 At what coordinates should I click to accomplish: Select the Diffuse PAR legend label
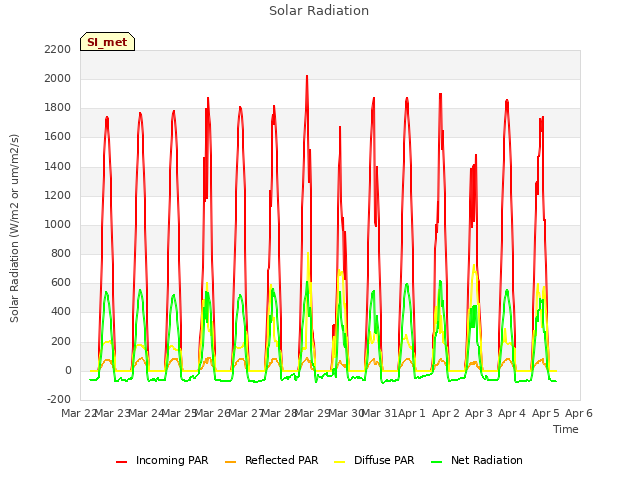(x=384, y=460)
